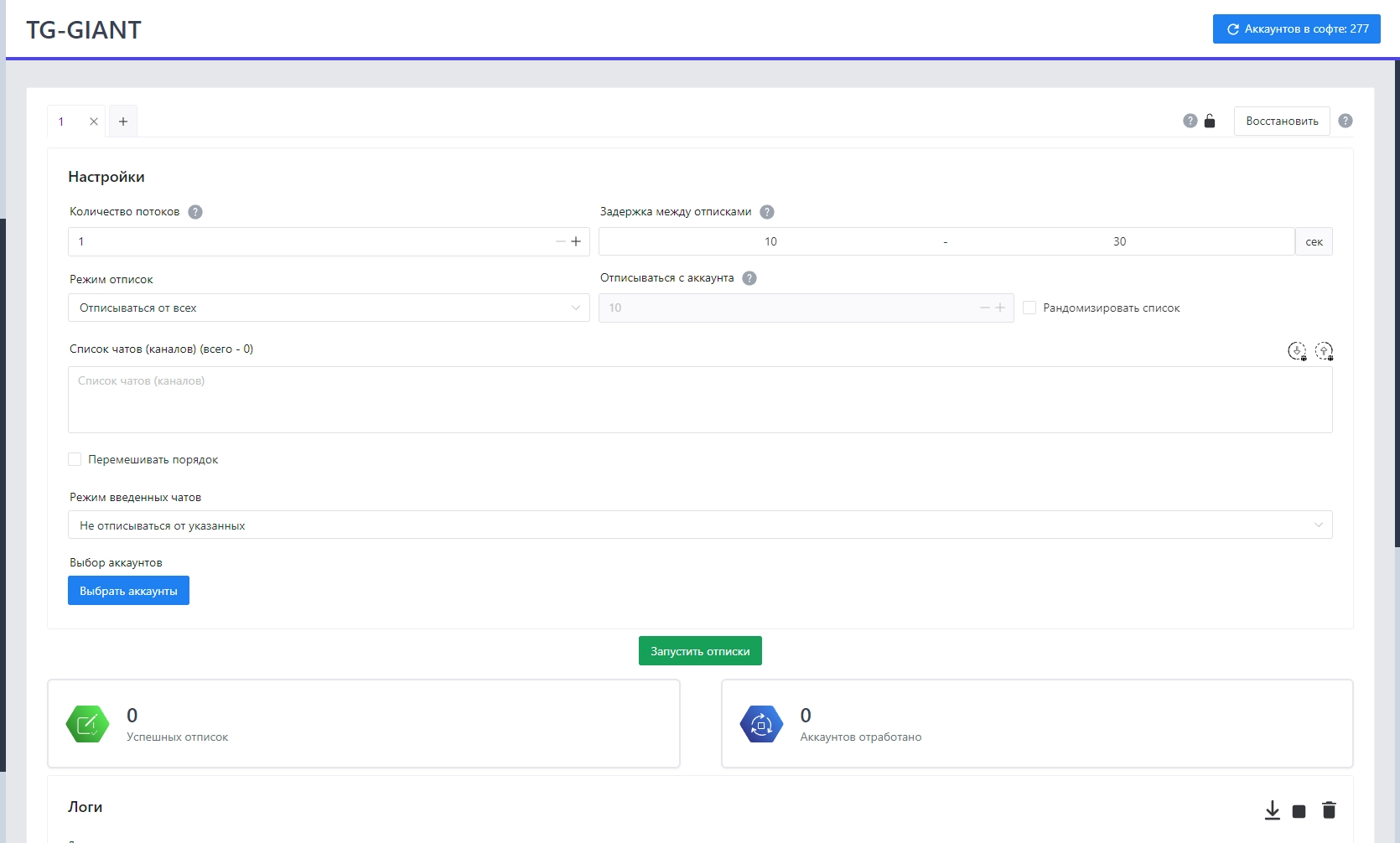Click help icon right of Восстановить button
This screenshot has height=843, width=1400.
click(1346, 121)
